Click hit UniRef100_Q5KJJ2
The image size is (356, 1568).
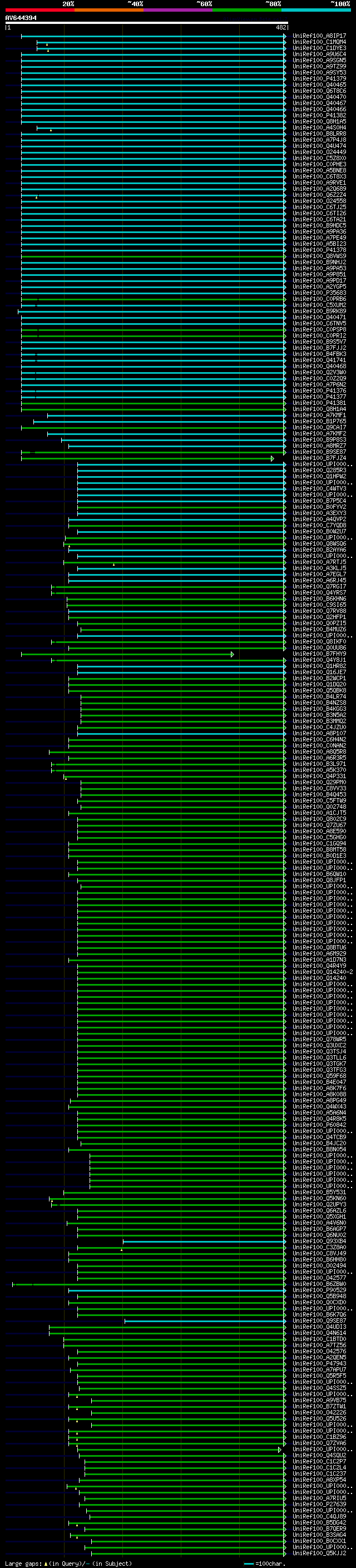coord(319,1553)
